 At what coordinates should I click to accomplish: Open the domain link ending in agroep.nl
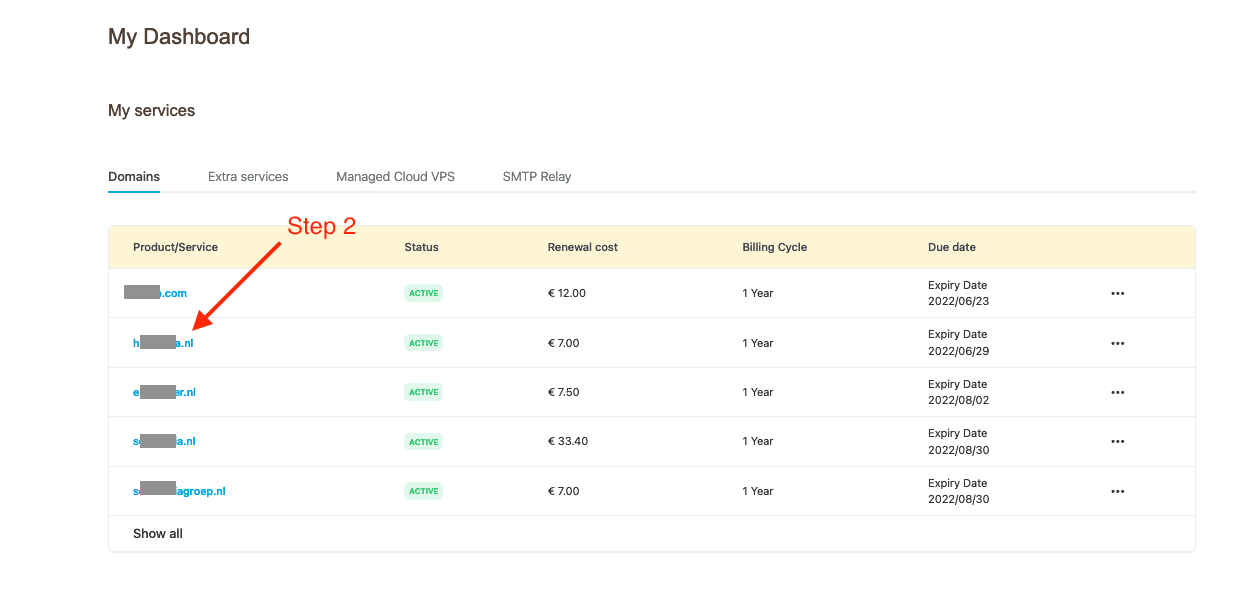point(180,491)
